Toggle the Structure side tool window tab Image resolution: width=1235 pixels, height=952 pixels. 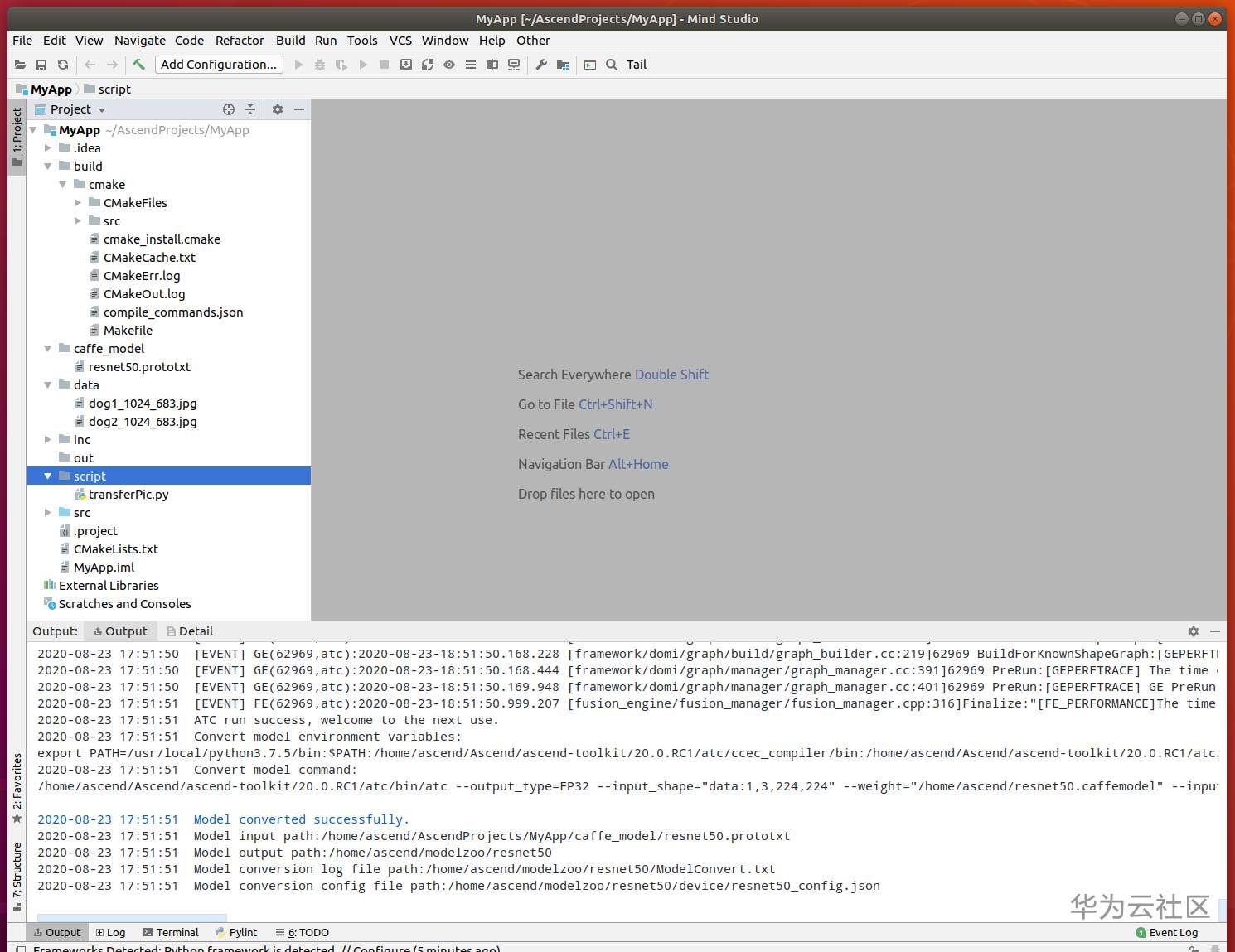coord(17,877)
